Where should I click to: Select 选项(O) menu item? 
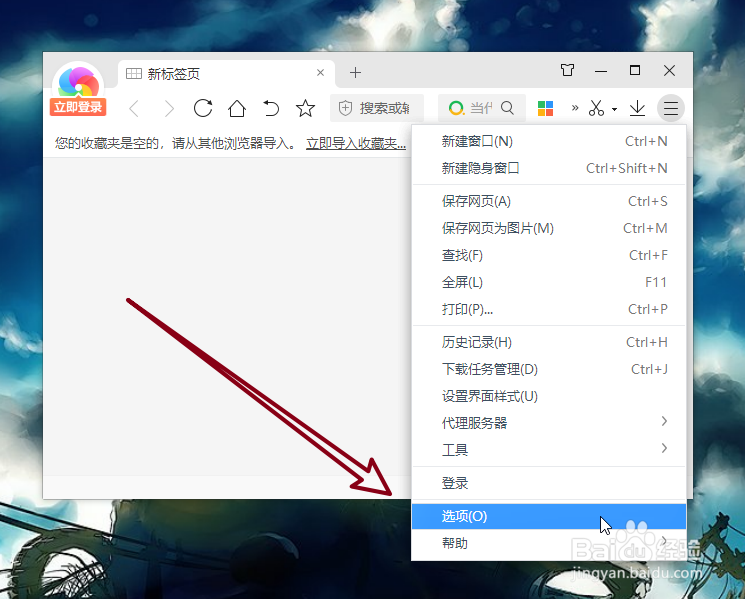tap(549, 516)
